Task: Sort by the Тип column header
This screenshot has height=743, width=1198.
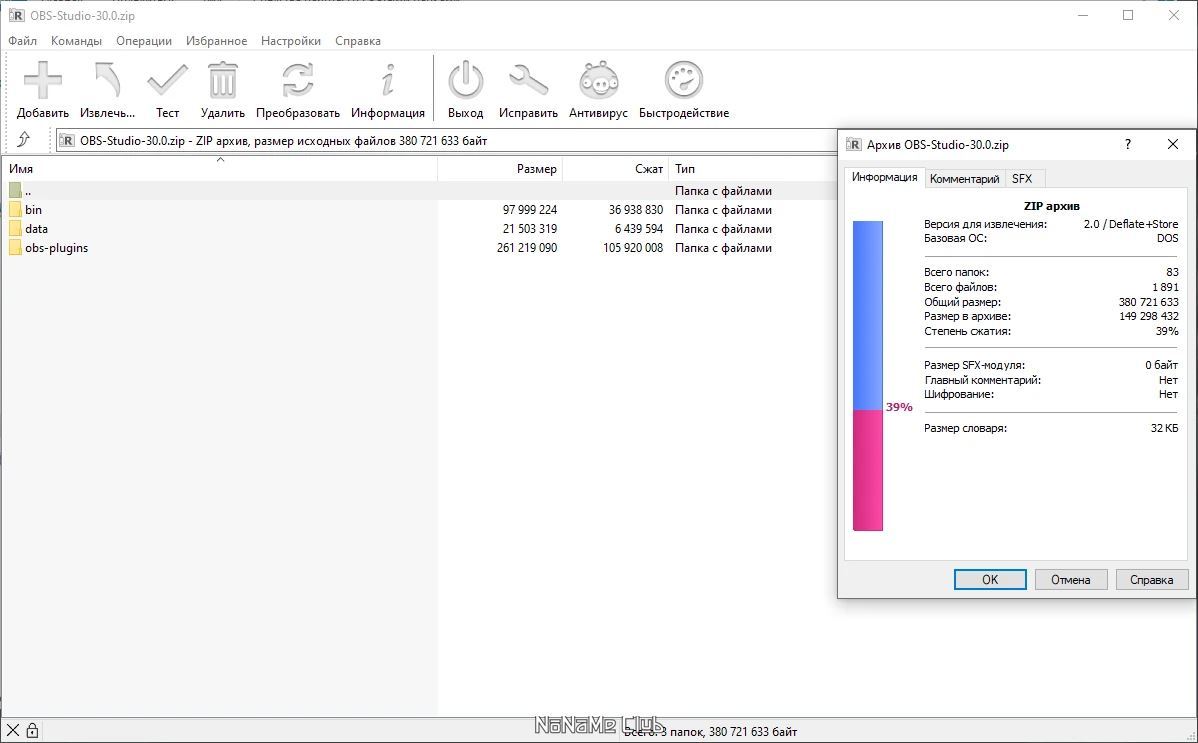Action: pyautogui.click(x=753, y=169)
